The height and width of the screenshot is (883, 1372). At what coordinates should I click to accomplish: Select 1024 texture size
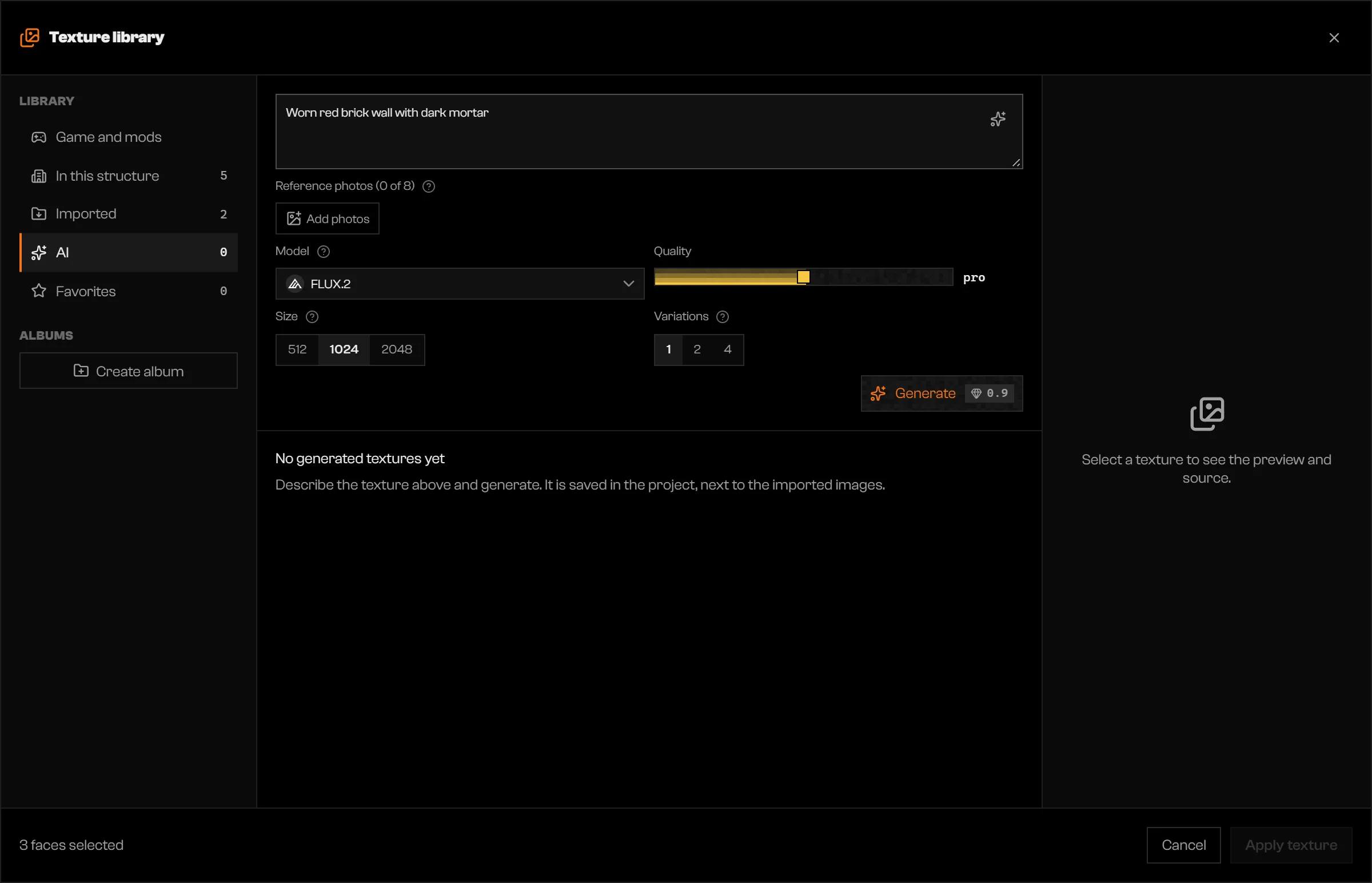(344, 350)
